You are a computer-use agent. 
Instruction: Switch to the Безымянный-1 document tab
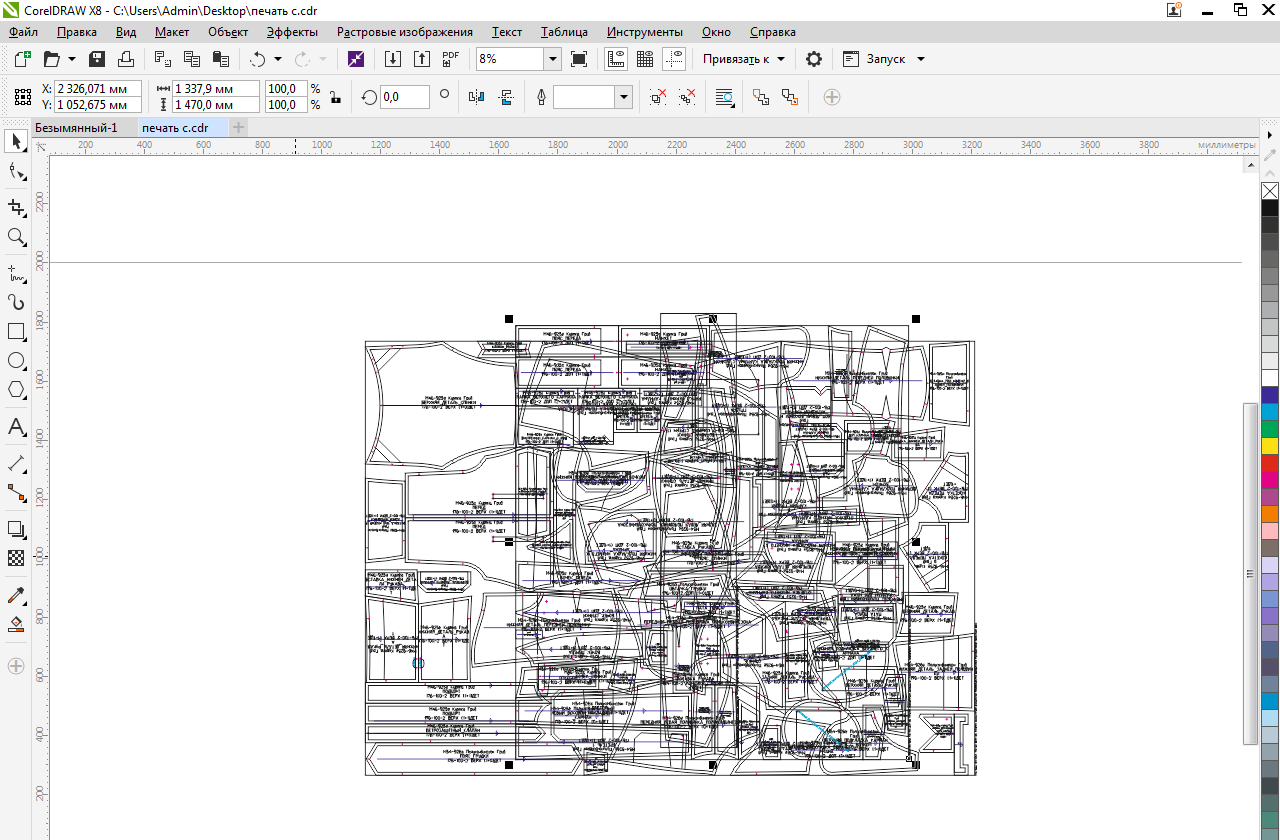pyautogui.click(x=76, y=127)
